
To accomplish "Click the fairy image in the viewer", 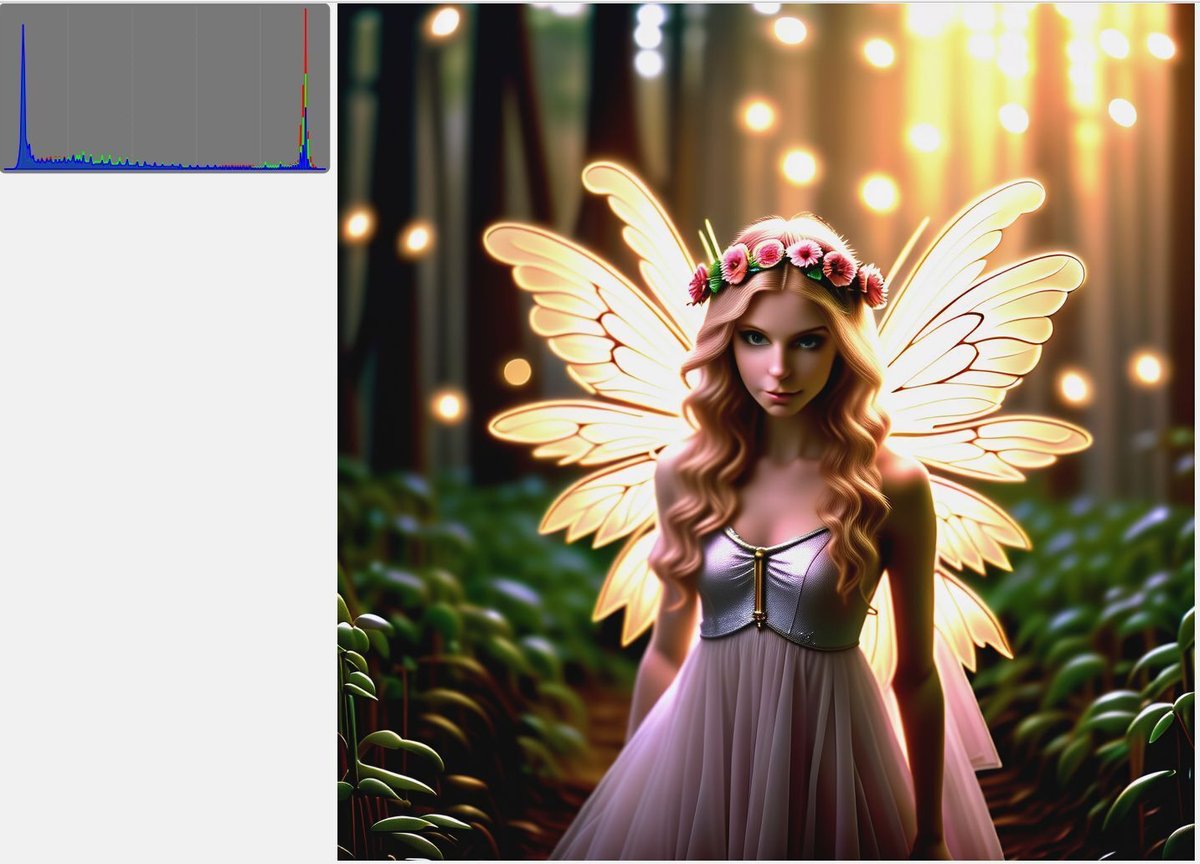I will coord(766,432).
